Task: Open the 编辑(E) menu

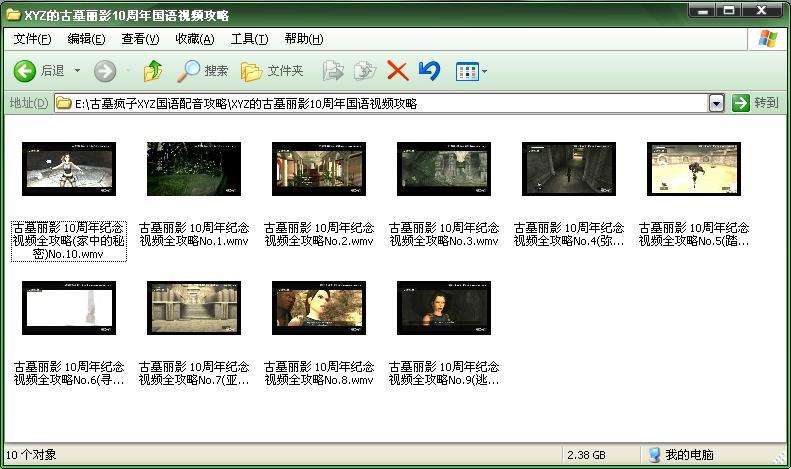Action: pyautogui.click(x=86, y=39)
